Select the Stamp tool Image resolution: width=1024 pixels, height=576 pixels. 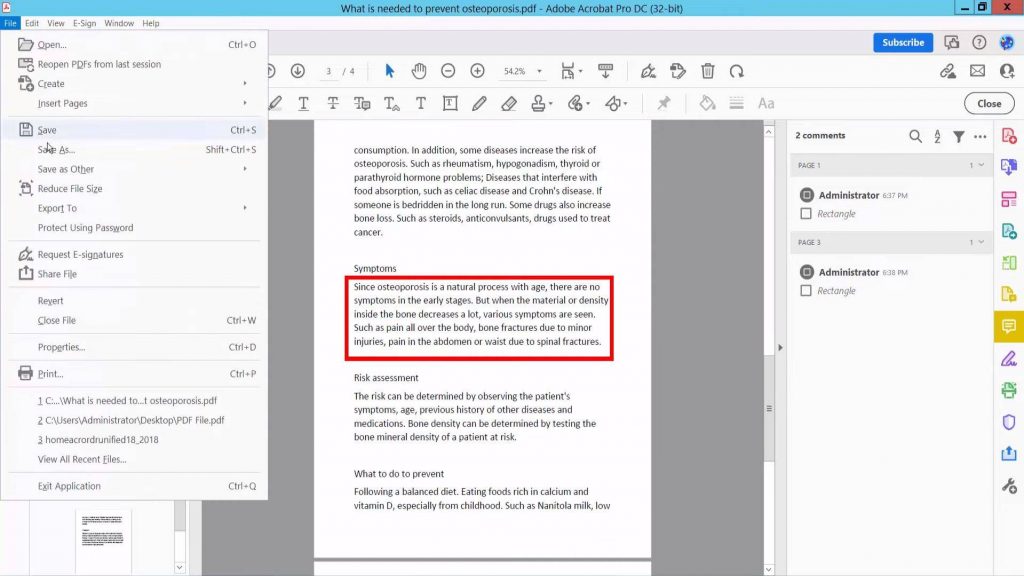click(x=539, y=103)
